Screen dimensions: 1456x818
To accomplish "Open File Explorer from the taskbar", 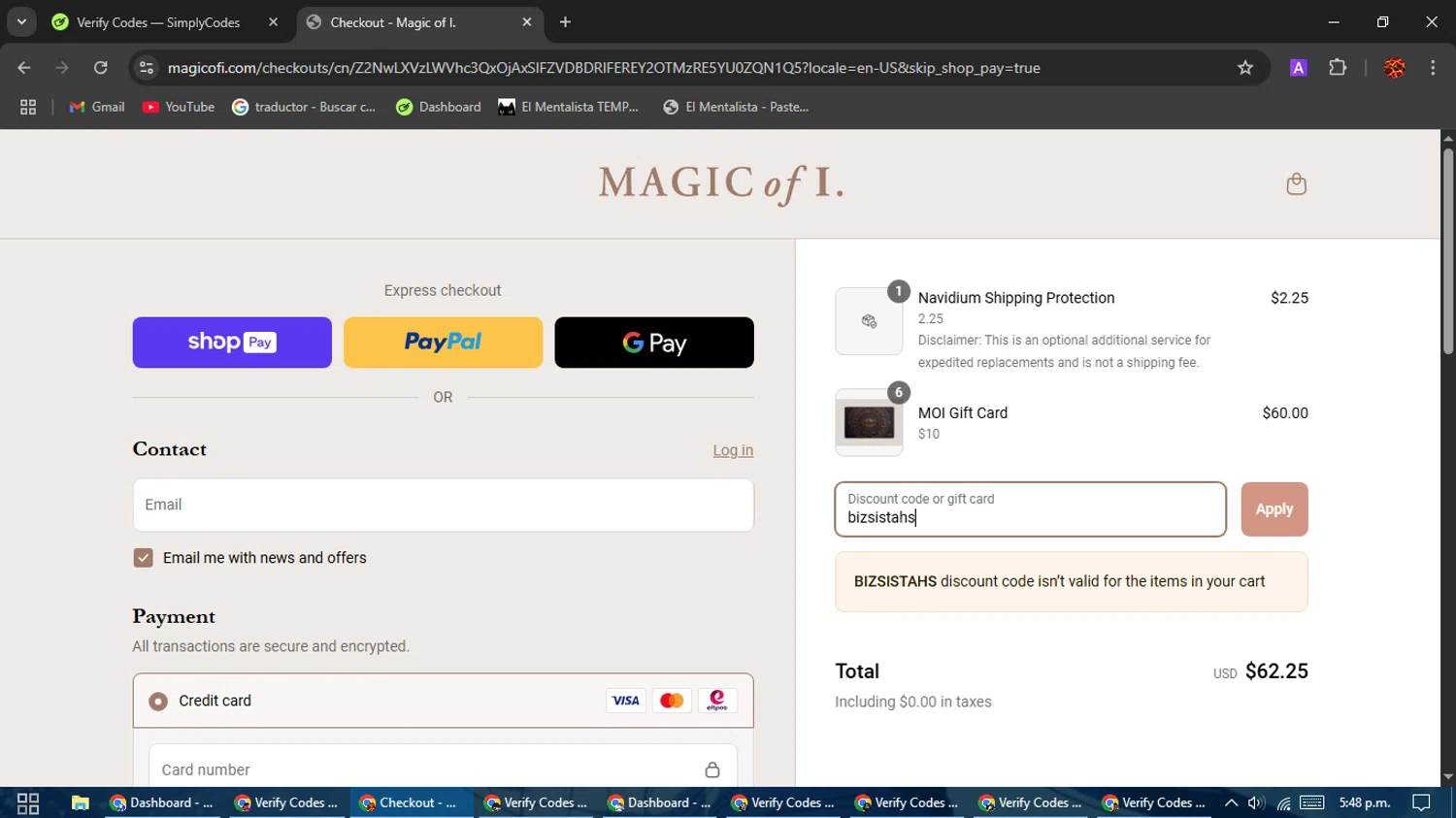I will 81,802.
